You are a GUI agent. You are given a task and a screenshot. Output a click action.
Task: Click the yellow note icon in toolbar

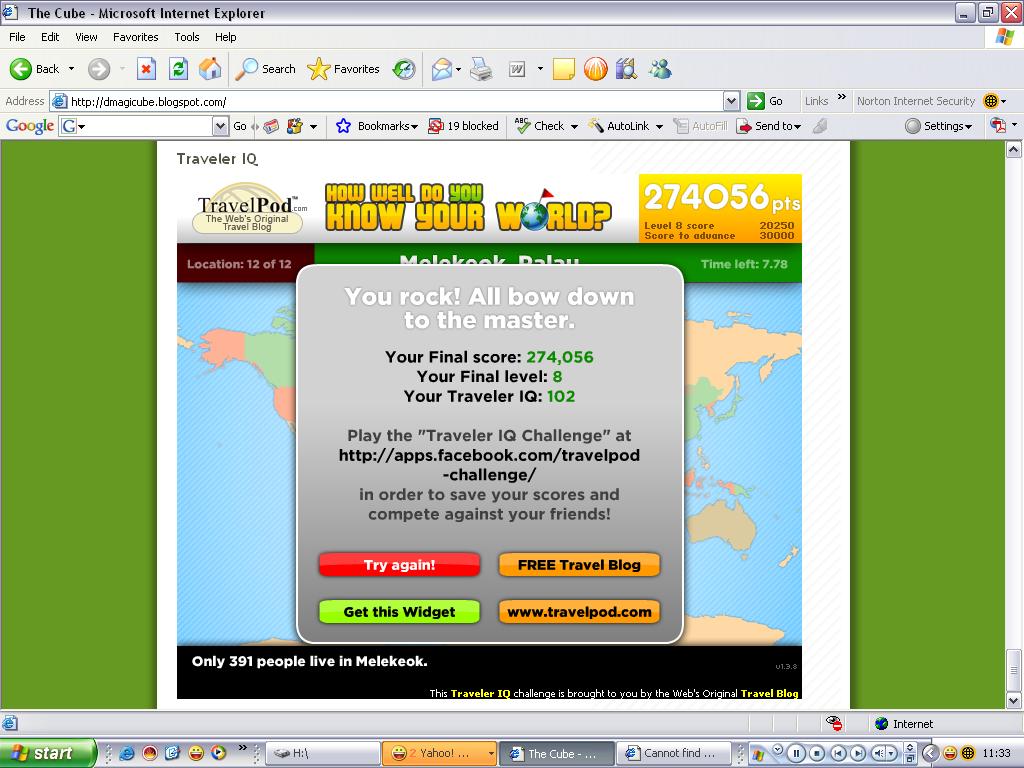pyautogui.click(x=563, y=69)
